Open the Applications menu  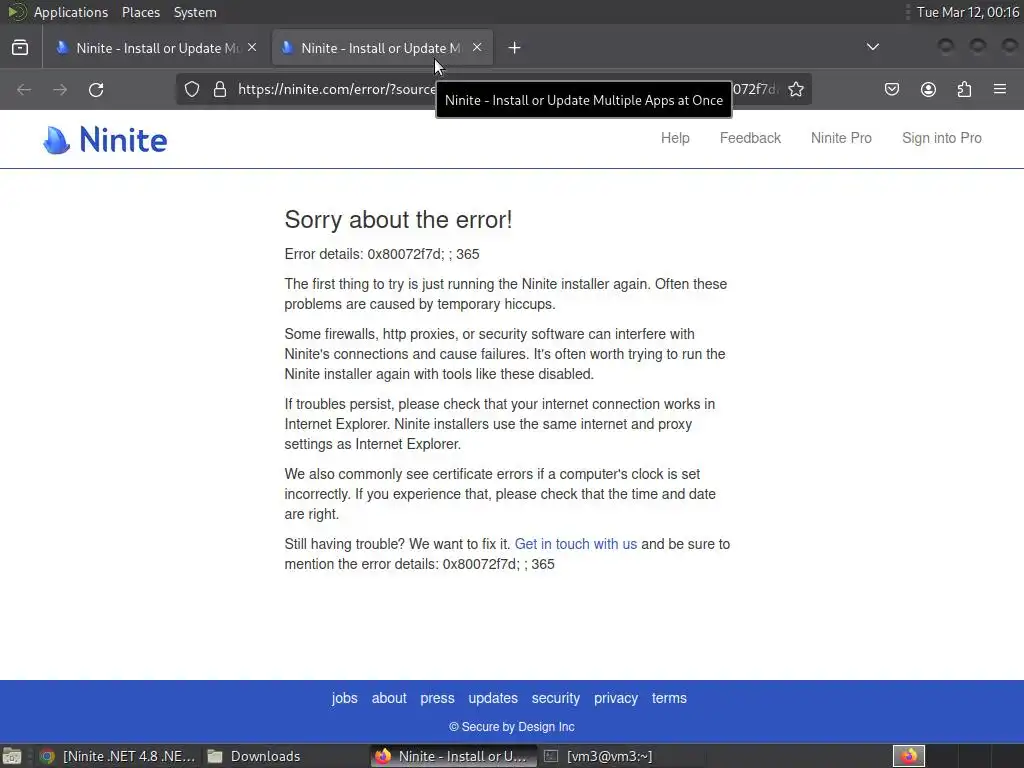pos(71,12)
